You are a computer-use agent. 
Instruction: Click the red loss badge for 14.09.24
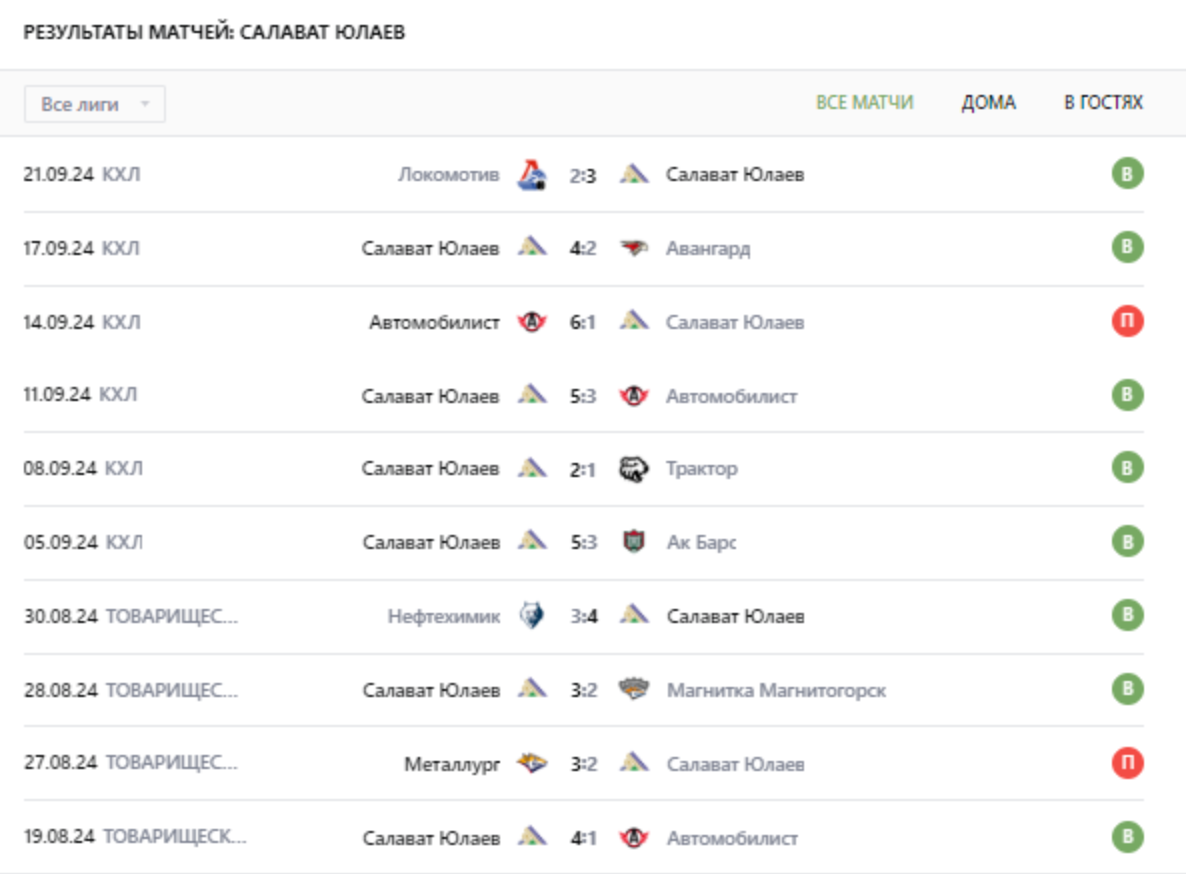(1127, 322)
